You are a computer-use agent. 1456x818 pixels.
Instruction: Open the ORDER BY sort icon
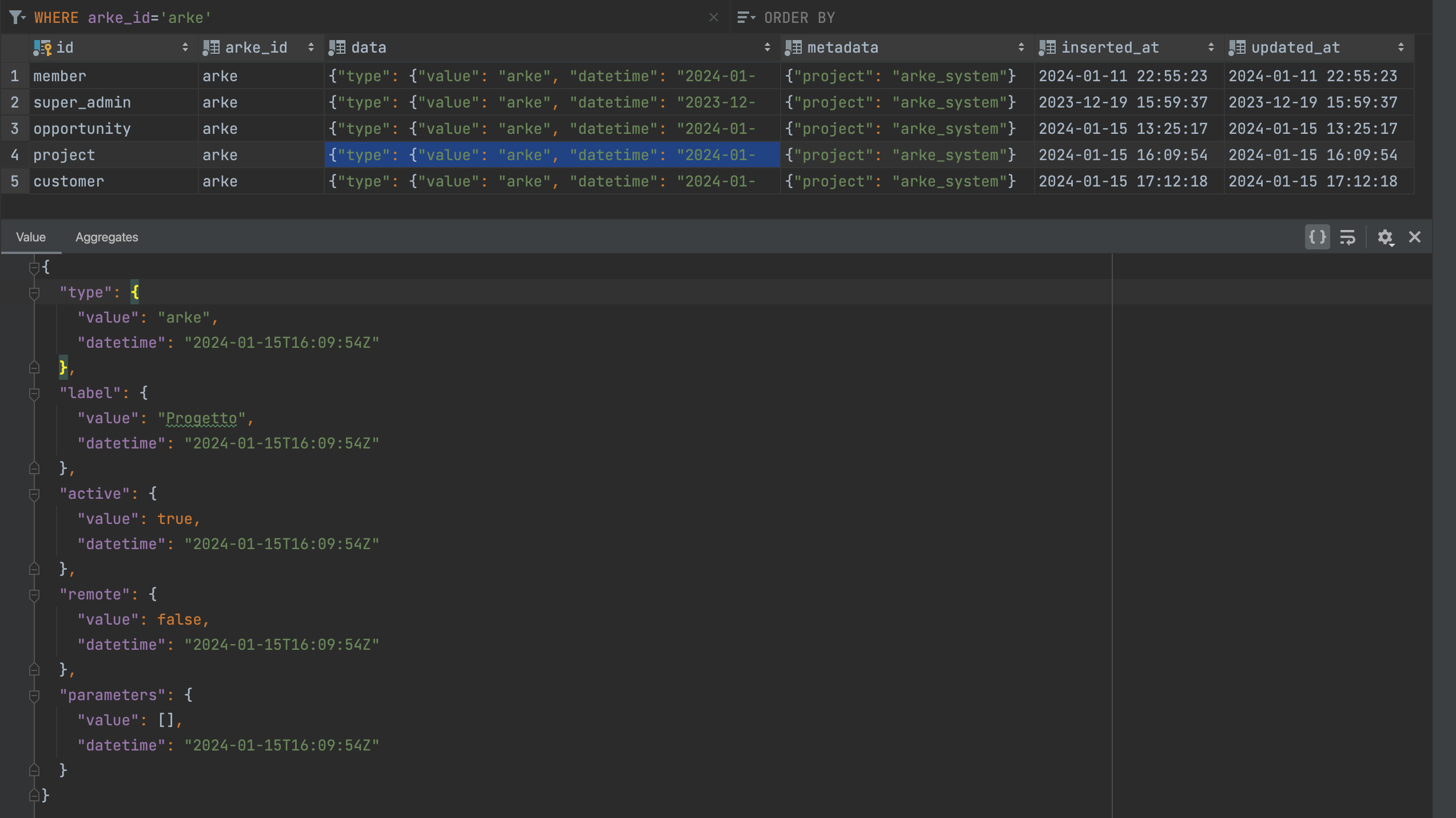tap(745, 17)
